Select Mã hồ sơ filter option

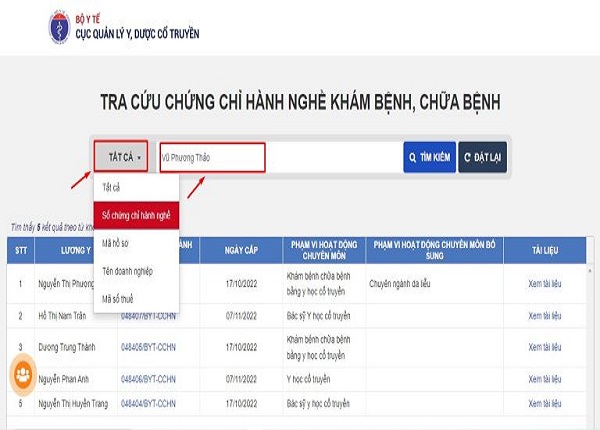[x=136, y=243]
